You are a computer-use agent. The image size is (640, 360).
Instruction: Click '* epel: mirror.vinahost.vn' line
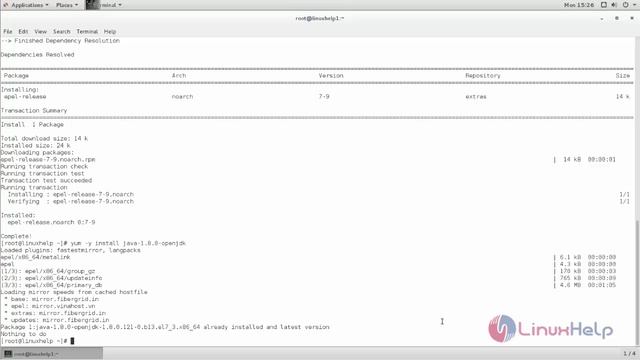50,306
